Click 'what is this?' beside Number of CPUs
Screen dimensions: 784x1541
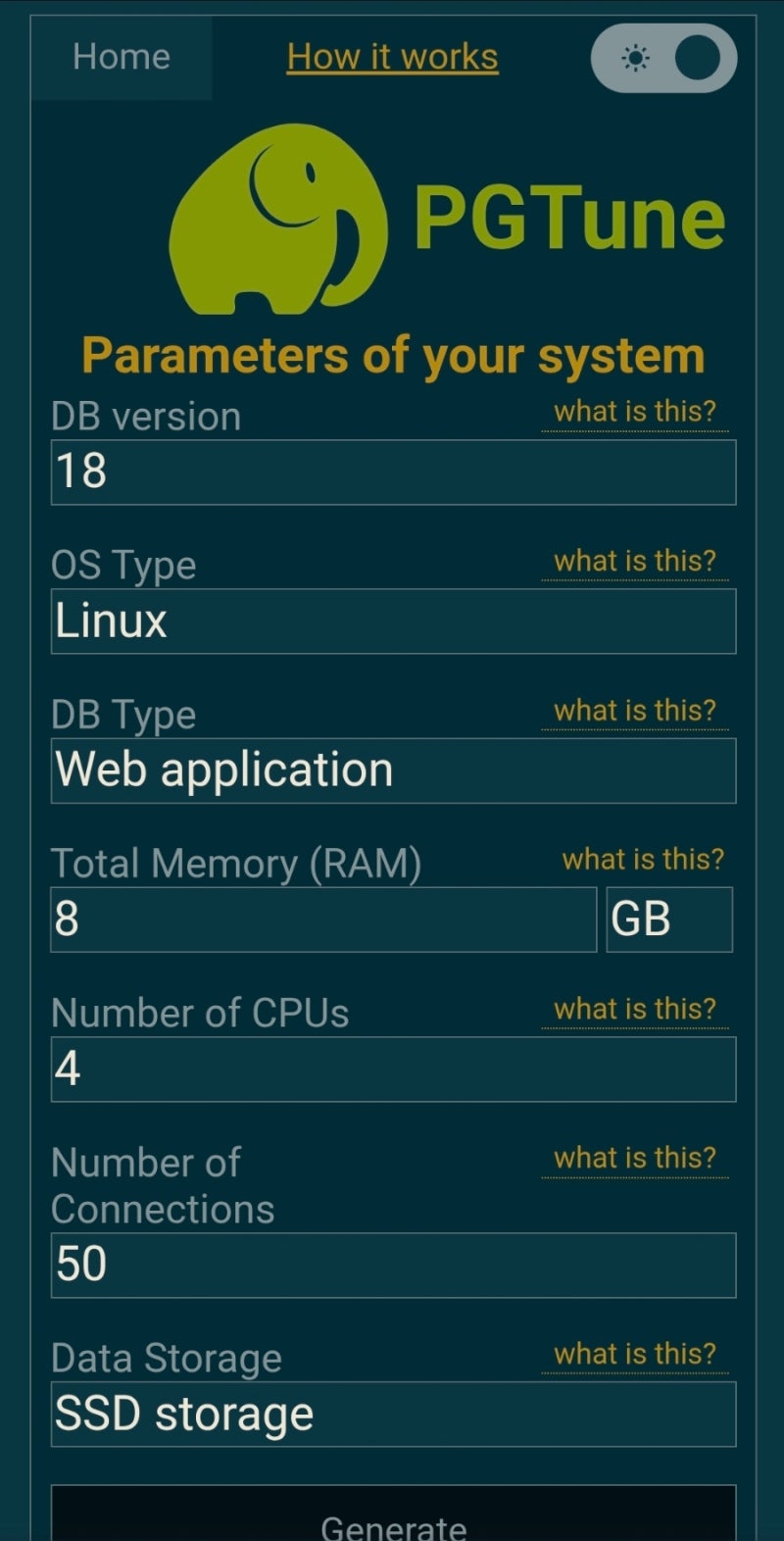coord(635,1009)
